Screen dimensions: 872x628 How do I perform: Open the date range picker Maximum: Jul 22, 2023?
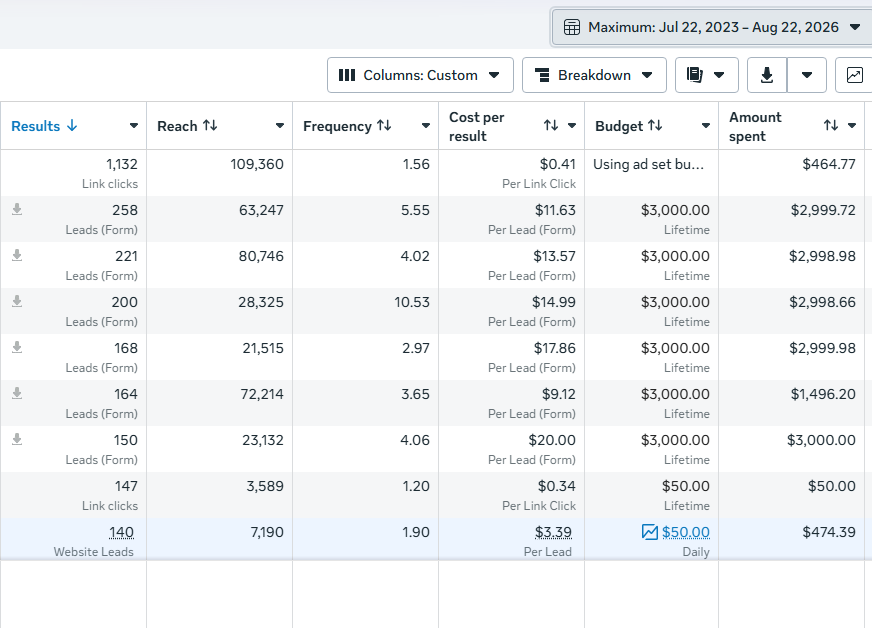pos(711,27)
